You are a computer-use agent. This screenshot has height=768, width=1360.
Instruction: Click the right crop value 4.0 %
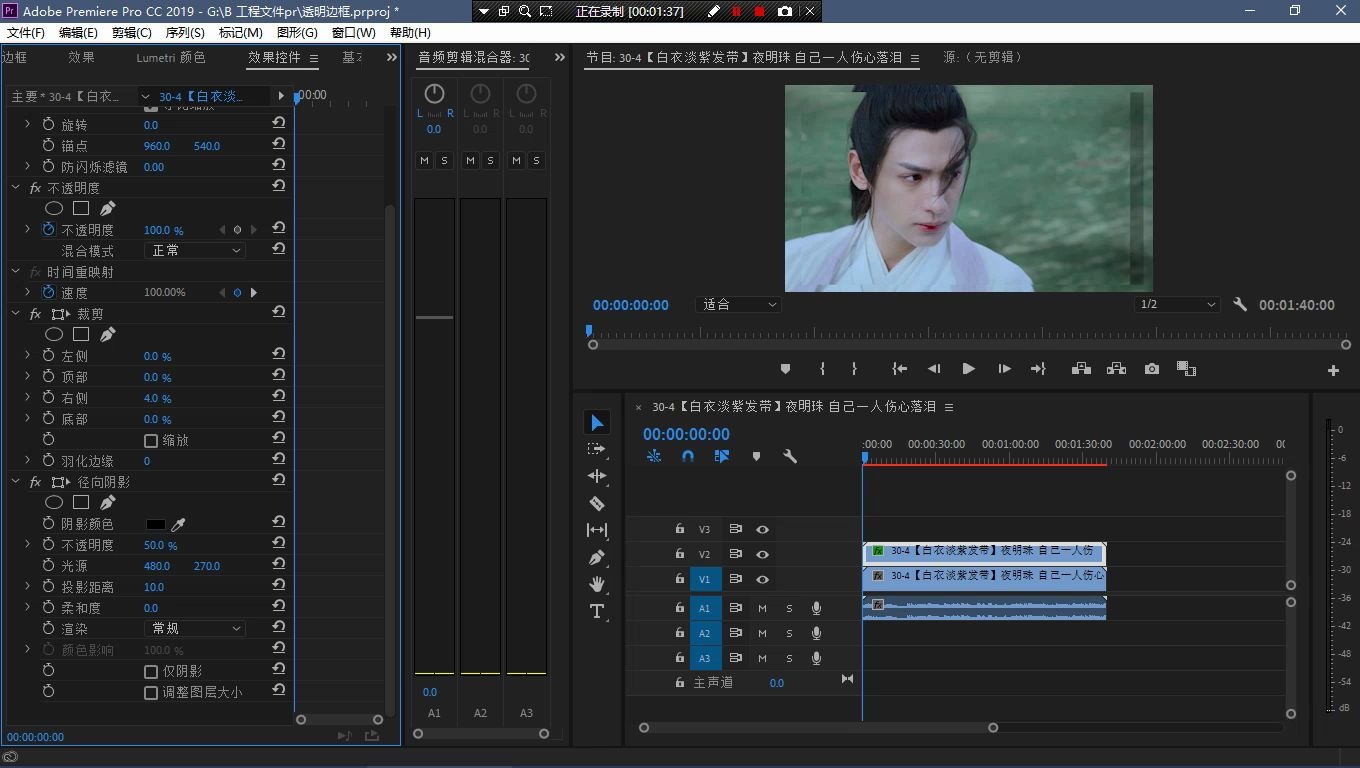[157, 398]
